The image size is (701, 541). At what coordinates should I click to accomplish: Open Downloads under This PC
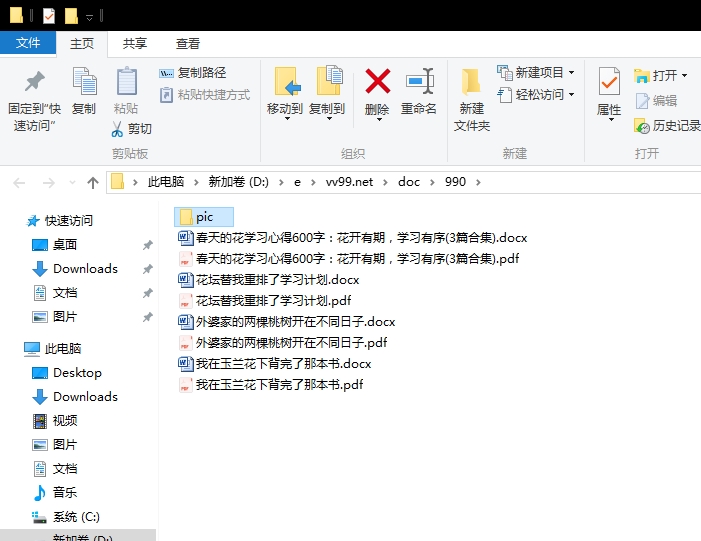pos(75,397)
